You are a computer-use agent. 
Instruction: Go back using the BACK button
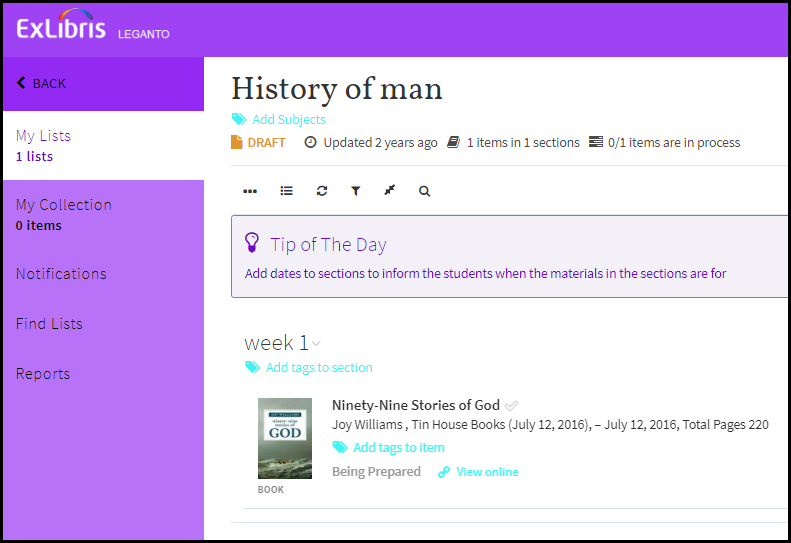[x=42, y=83]
